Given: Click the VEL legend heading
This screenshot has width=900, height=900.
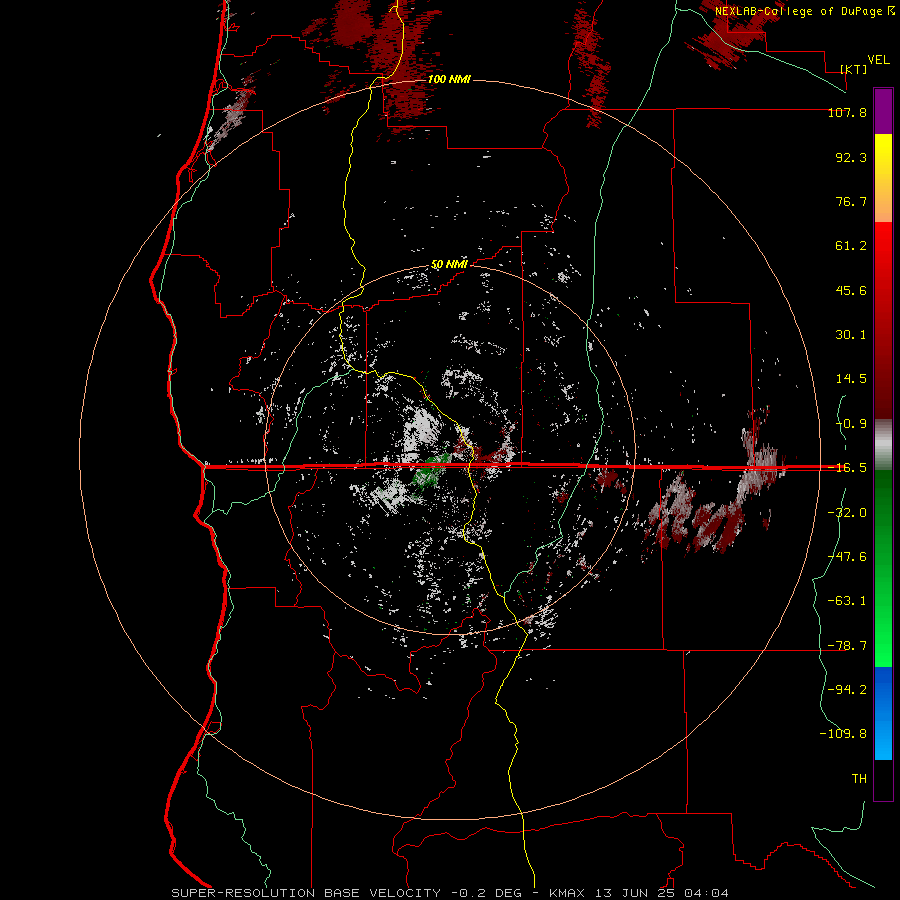Looking at the screenshot, I should (879, 60).
